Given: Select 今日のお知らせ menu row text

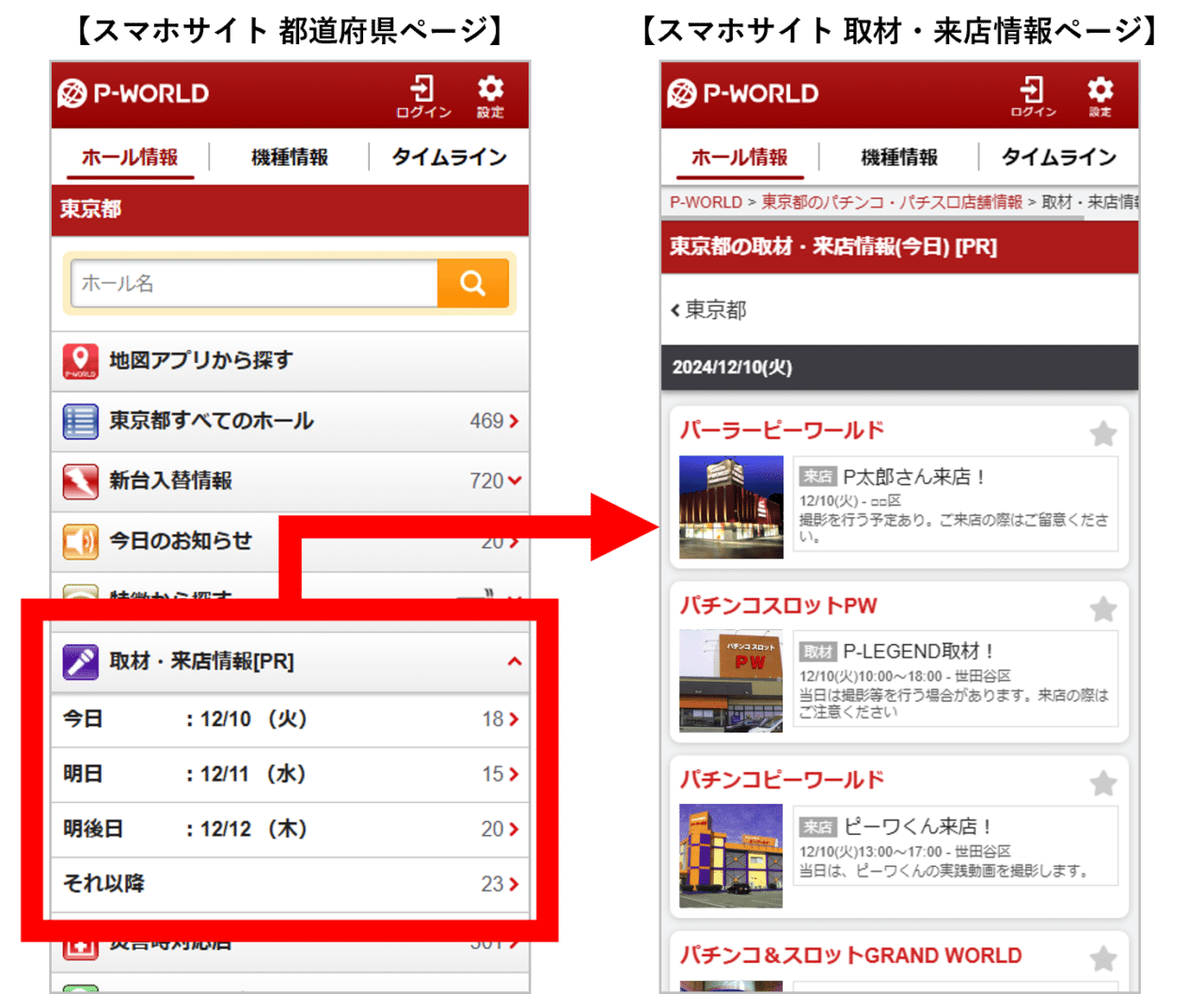Looking at the screenshot, I should point(181,542).
